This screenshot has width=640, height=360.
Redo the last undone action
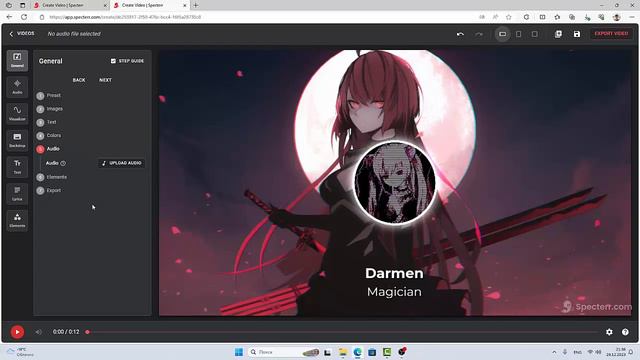(x=479, y=34)
